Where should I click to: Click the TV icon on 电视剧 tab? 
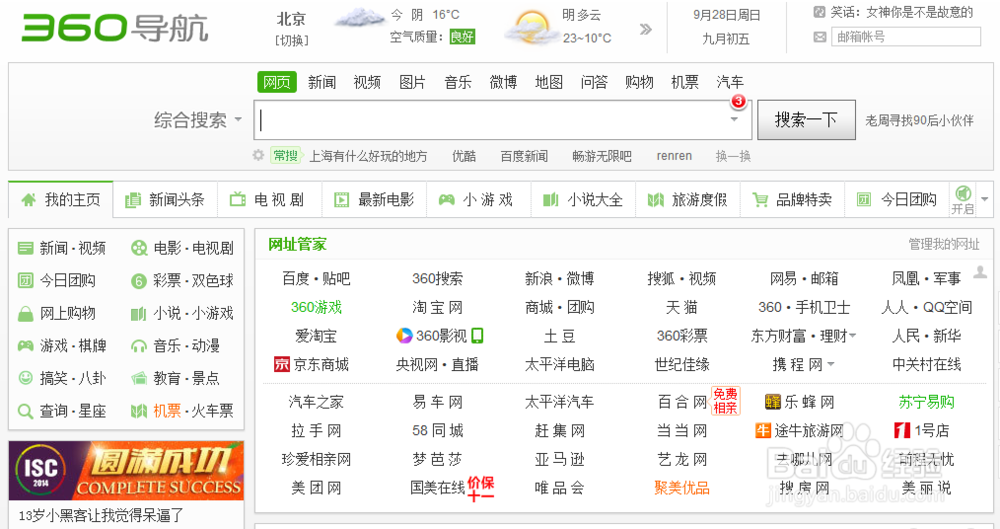[x=237, y=200]
